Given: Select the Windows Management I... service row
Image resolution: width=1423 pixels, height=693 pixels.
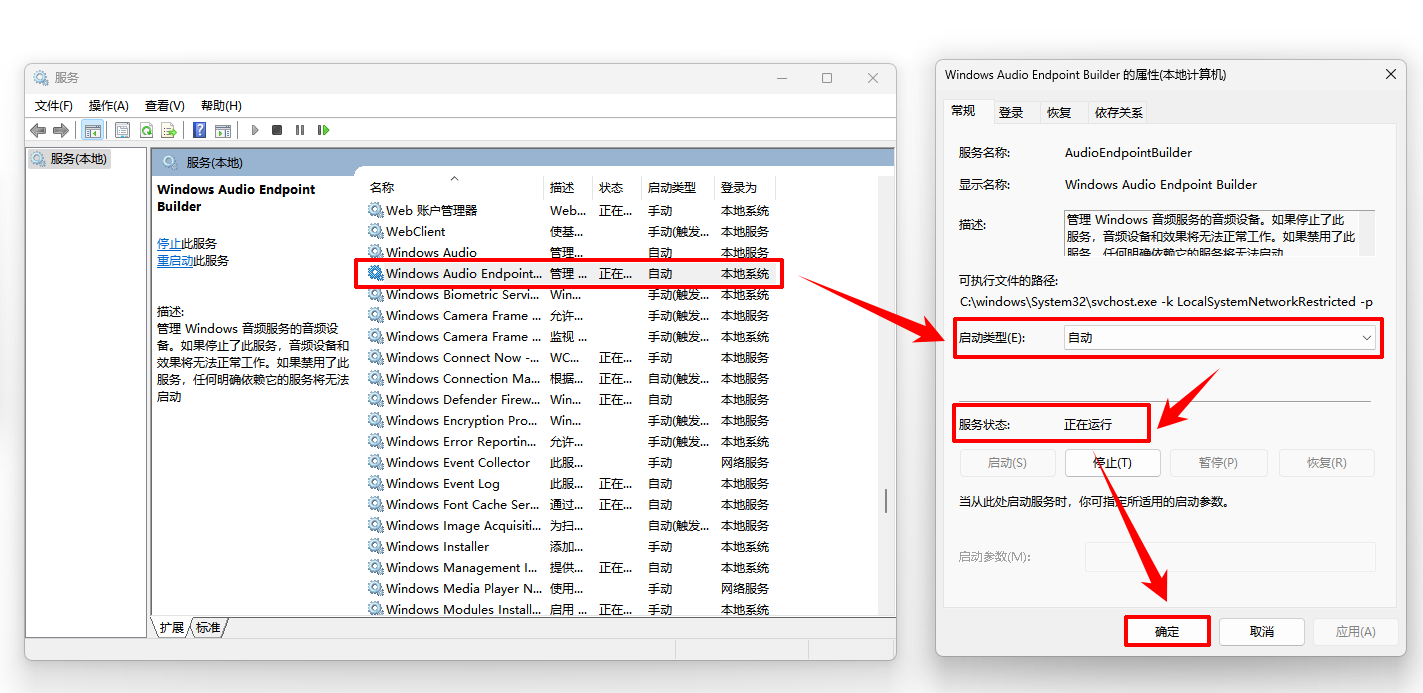Looking at the screenshot, I should (568, 567).
